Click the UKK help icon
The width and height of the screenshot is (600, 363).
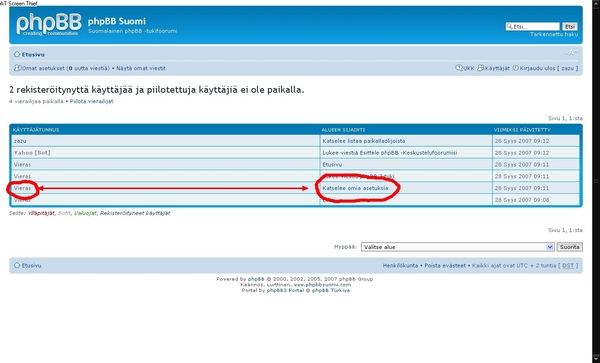pyautogui.click(x=458, y=68)
